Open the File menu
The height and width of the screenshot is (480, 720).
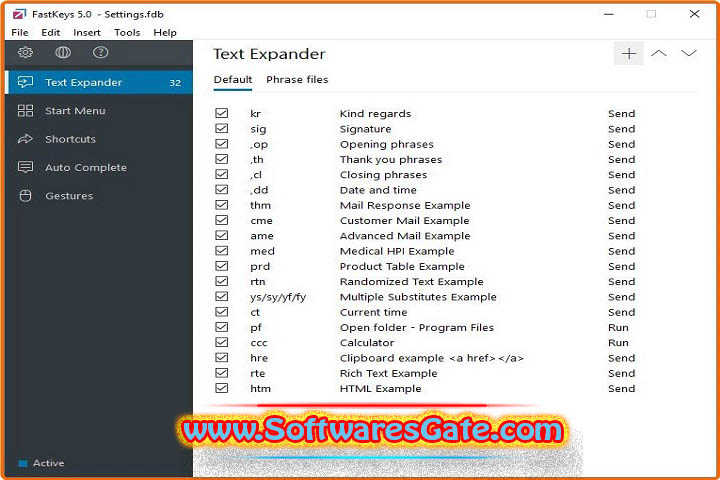[20, 33]
